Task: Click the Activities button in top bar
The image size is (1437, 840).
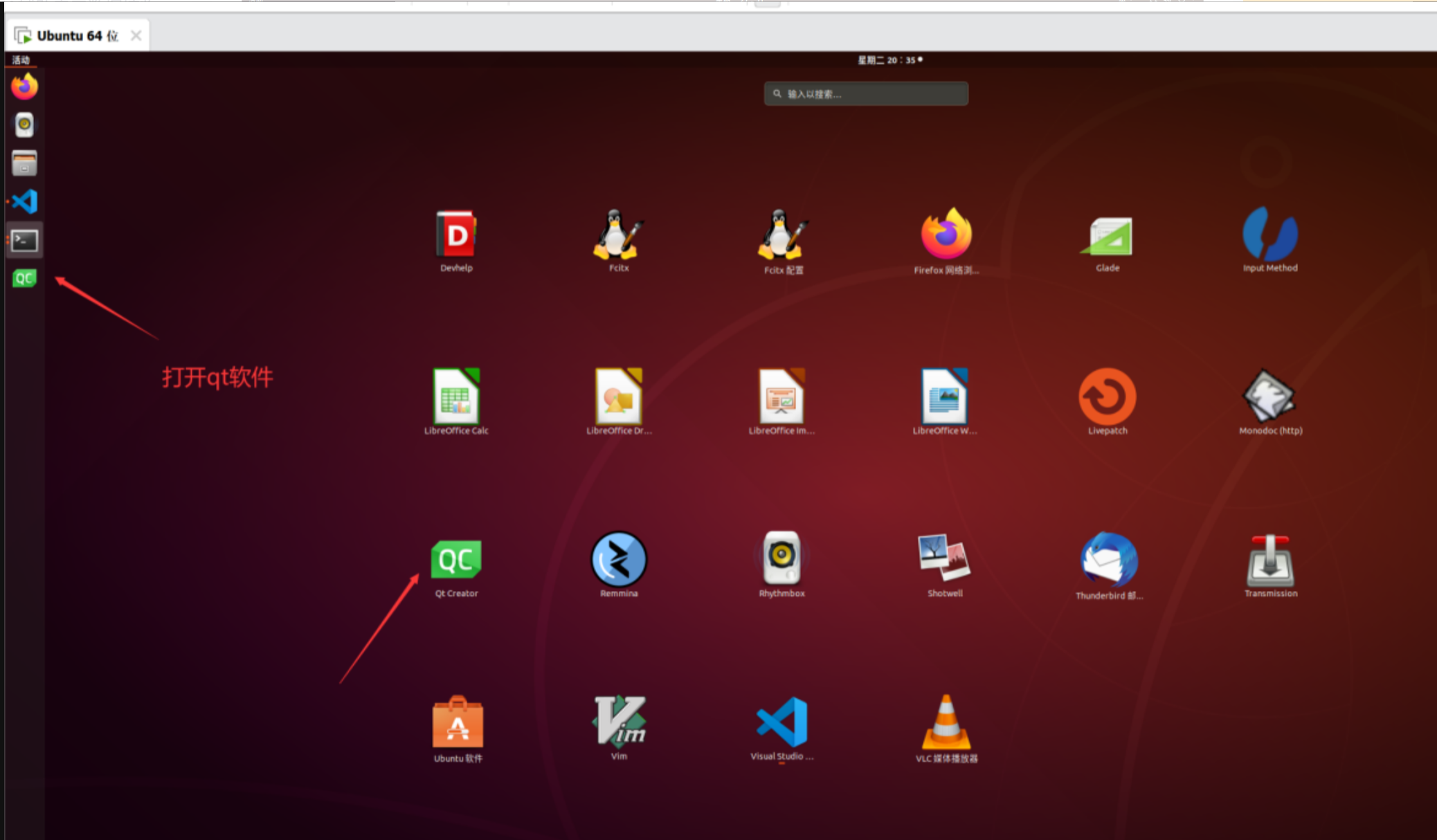Action: click(21, 60)
